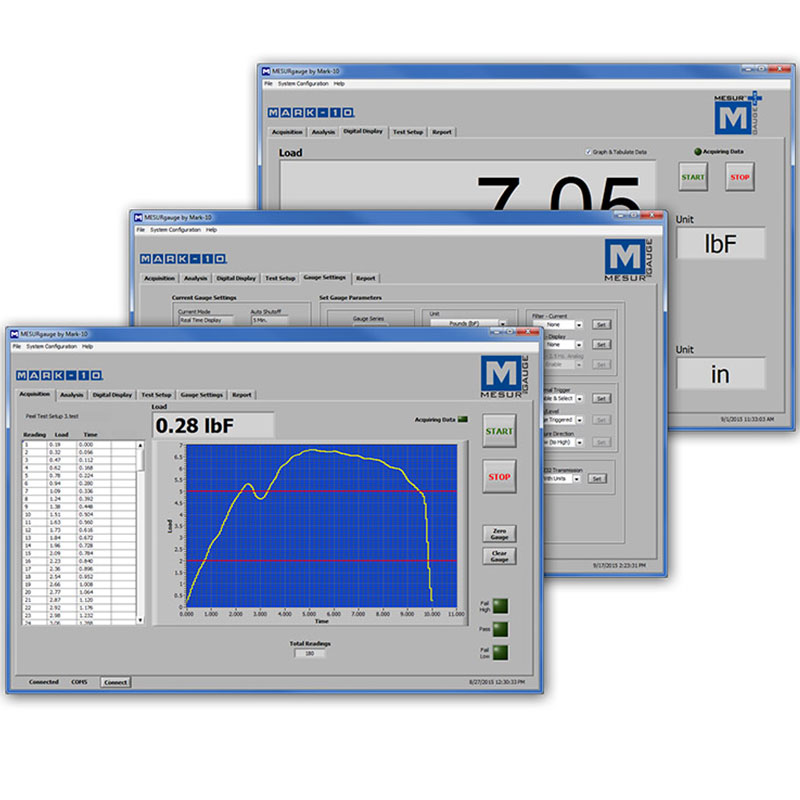This screenshot has height=800, width=800.
Task: Open the Filter Display dropdown set to None
Action: point(579,345)
